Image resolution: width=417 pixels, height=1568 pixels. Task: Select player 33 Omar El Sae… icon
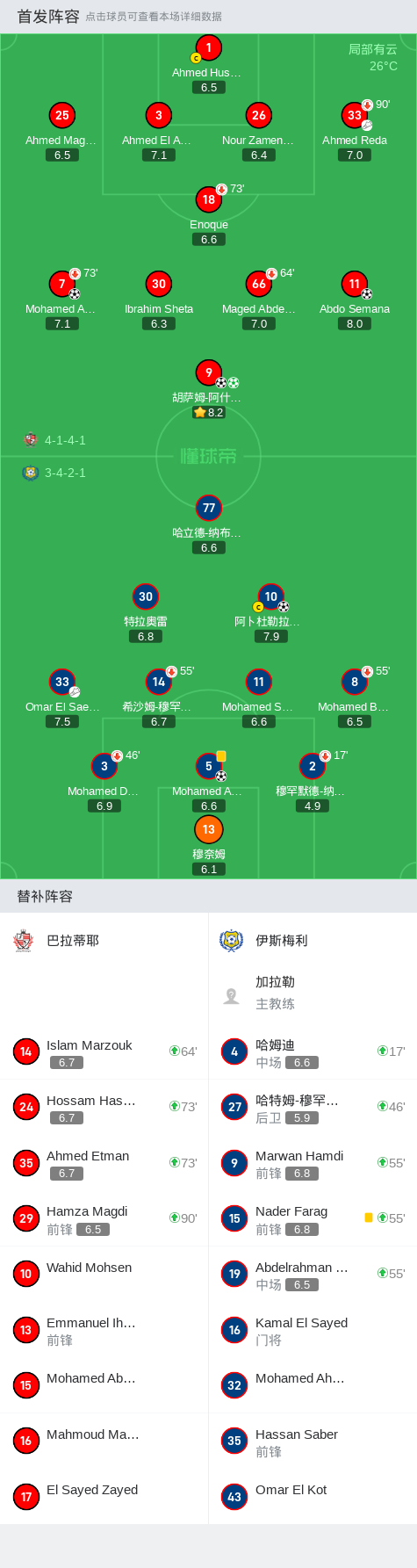tap(62, 682)
